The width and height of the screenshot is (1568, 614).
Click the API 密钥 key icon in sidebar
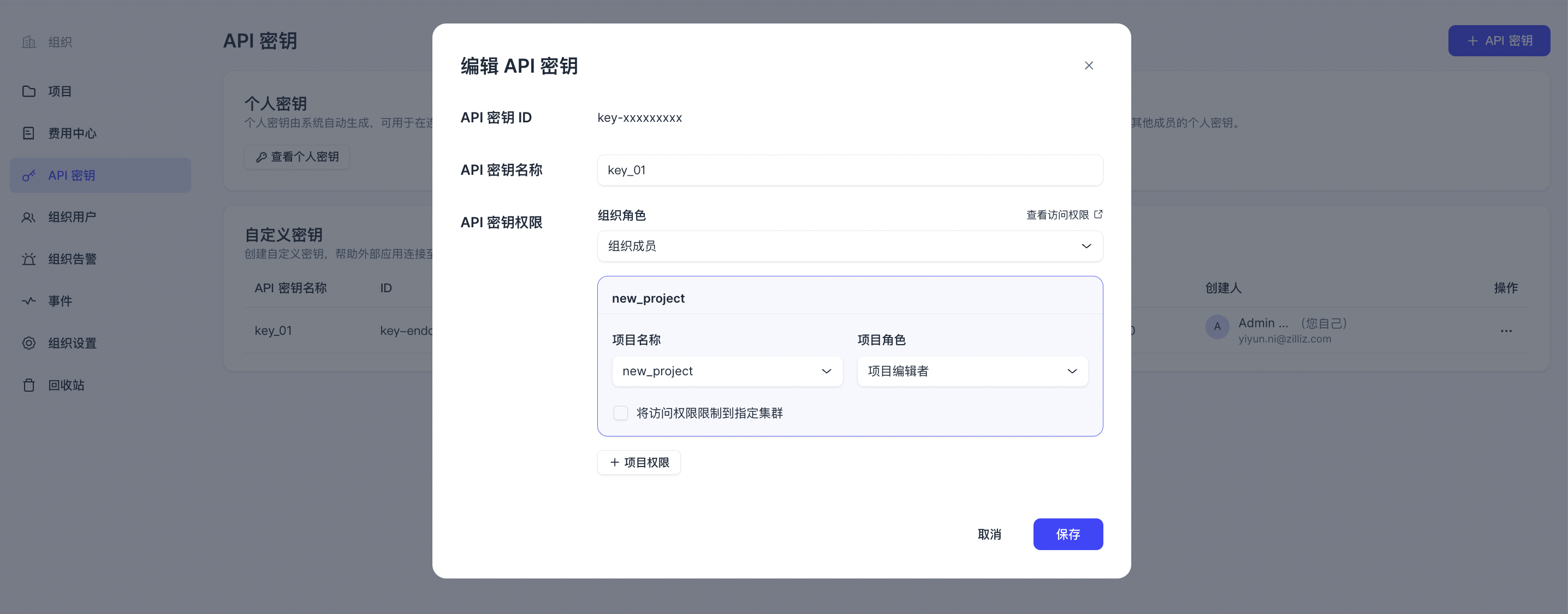pos(28,175)
